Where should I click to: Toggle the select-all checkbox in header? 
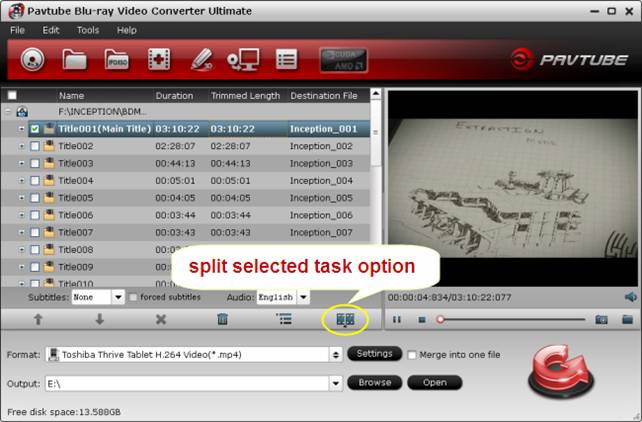pos(12,95)
